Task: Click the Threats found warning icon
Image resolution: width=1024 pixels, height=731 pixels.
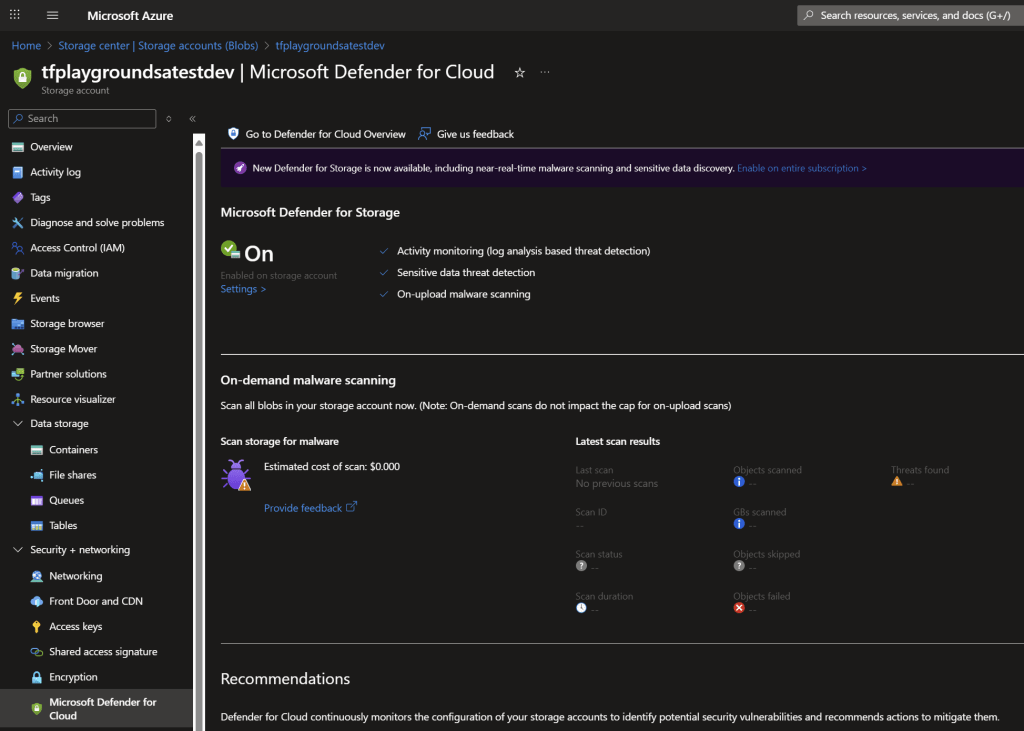Action: point(897,482)
